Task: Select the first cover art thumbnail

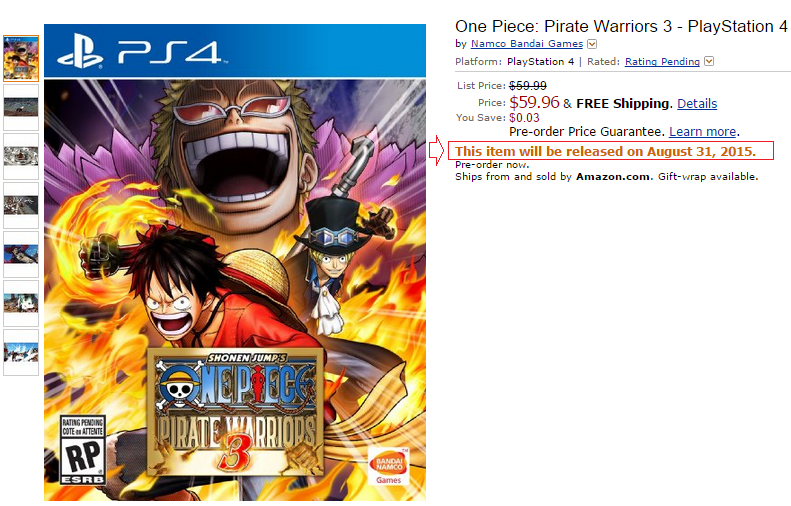Action: (21, 58)
